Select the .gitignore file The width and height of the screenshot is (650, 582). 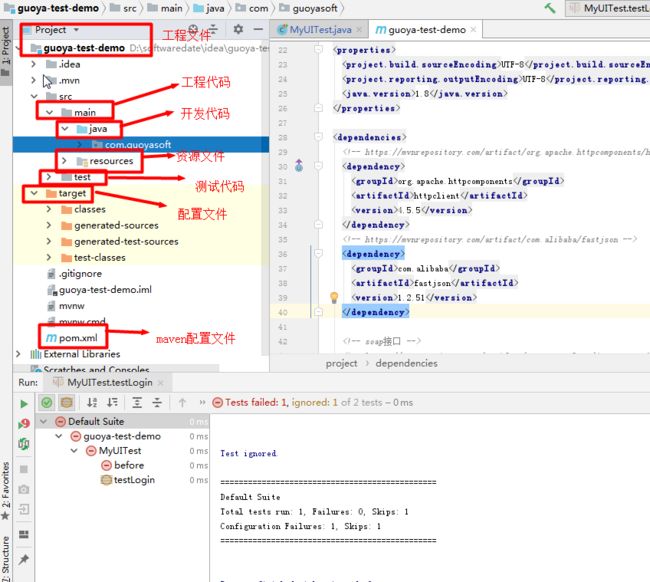tap(75, 274)
